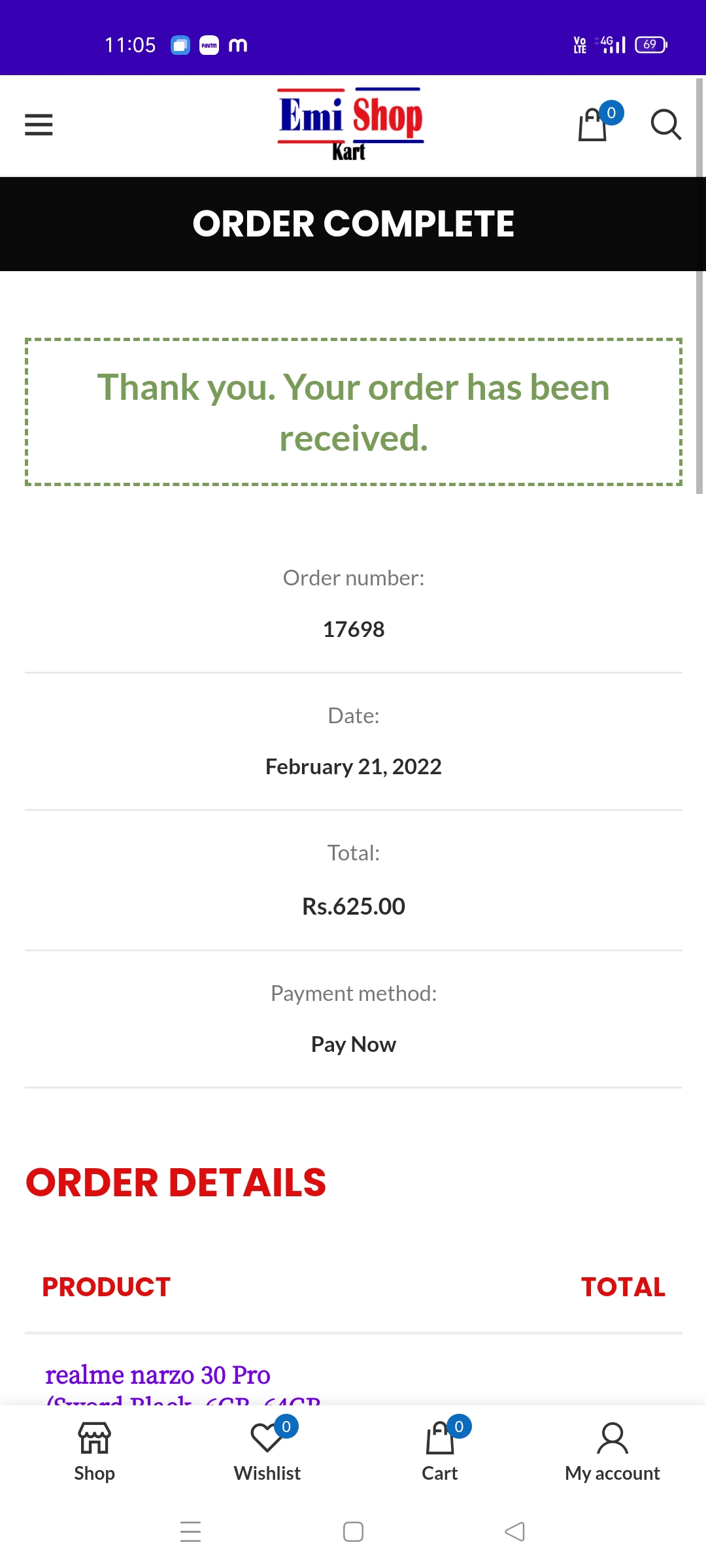
Task: Open the realme narzo 30 Pro link
Action: pos(158,1375)
